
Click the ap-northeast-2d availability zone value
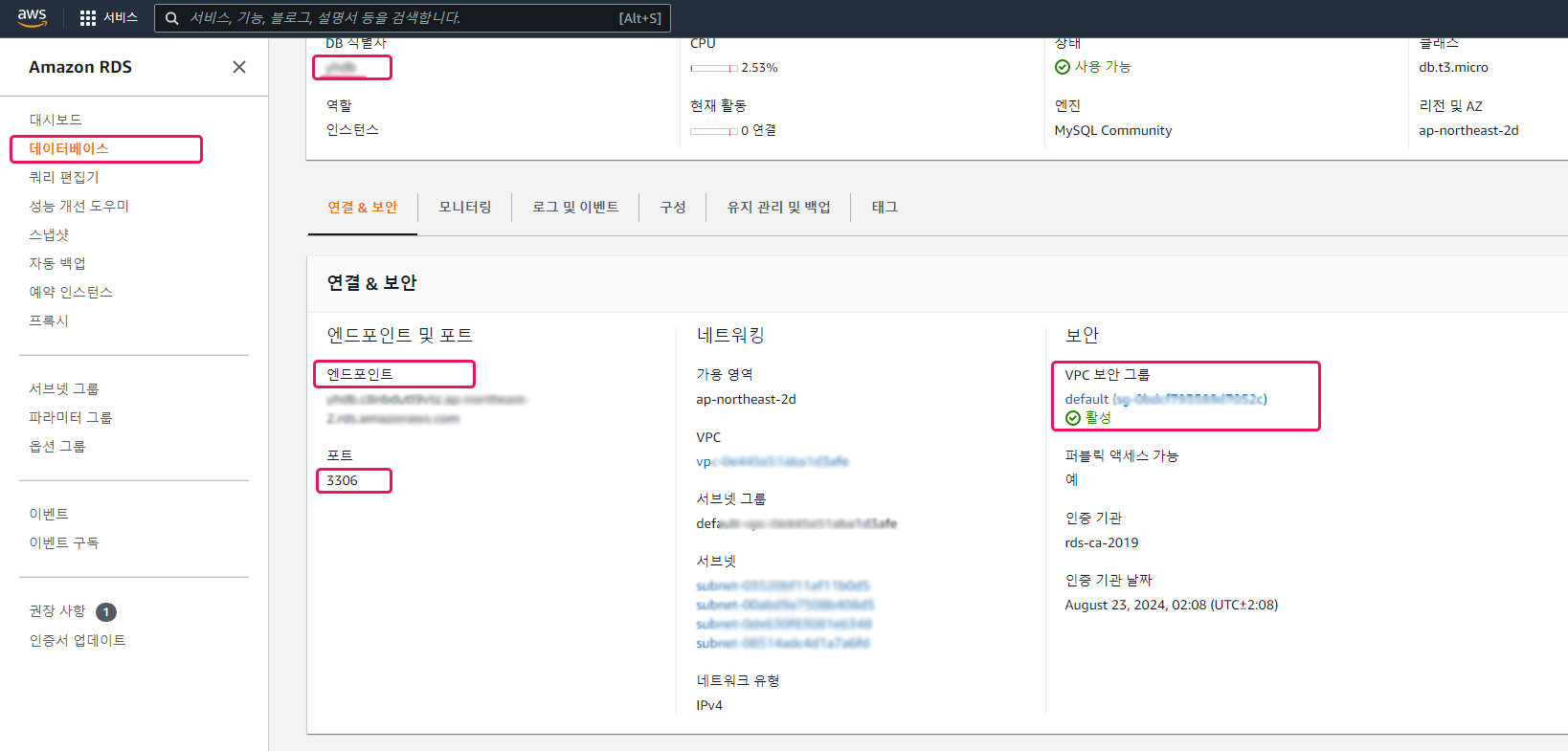[746, 399]
